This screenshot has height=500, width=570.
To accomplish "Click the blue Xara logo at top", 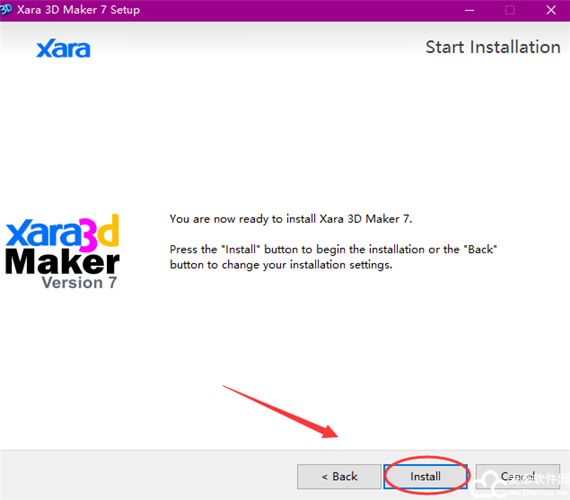I will point(63,49).
